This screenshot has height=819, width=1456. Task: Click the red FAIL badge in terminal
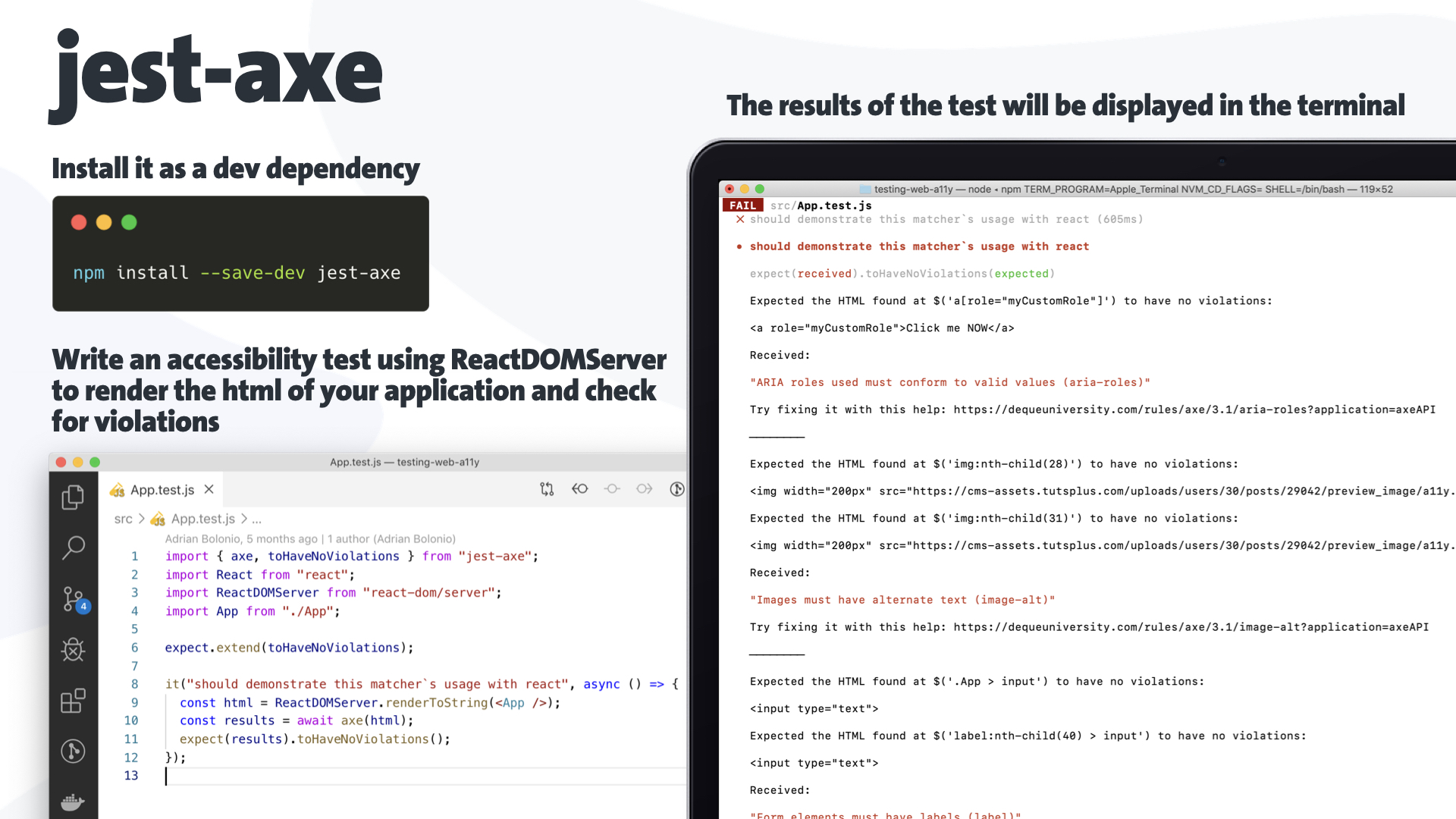[x=743, y=206]
